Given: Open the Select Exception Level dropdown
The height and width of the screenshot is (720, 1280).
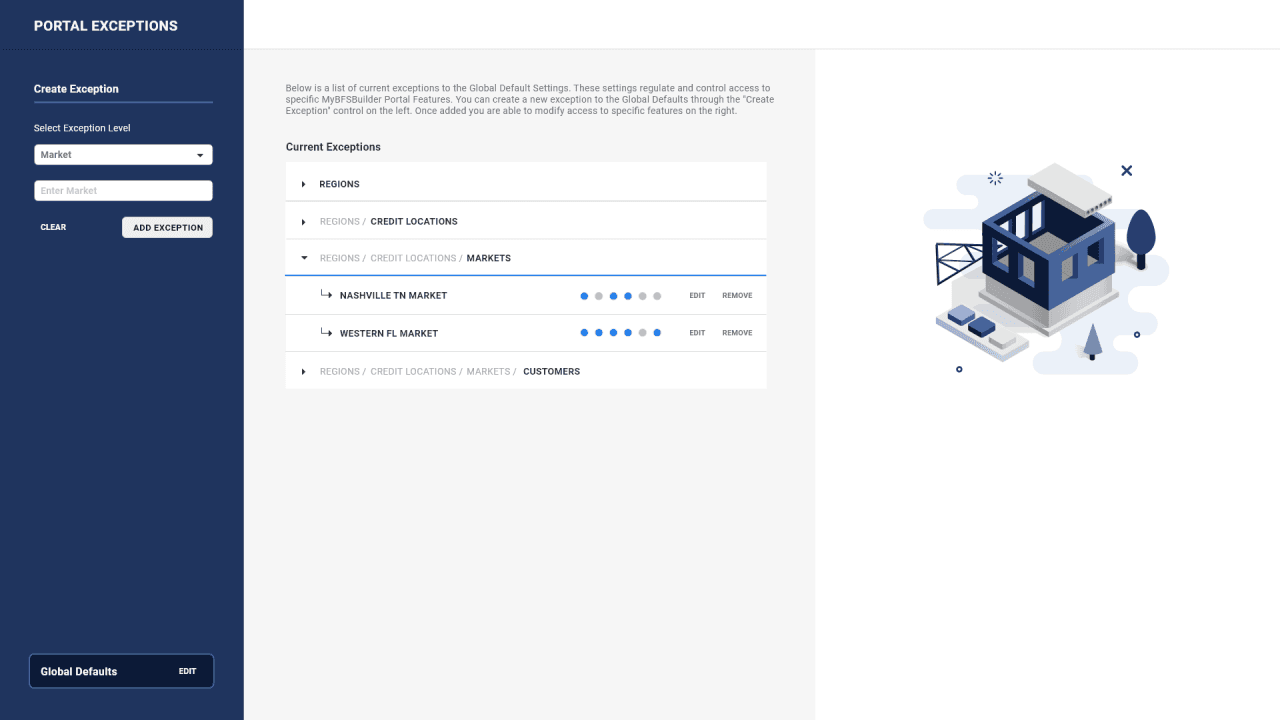Looking at the screenshot, I should tap(123, 155).
